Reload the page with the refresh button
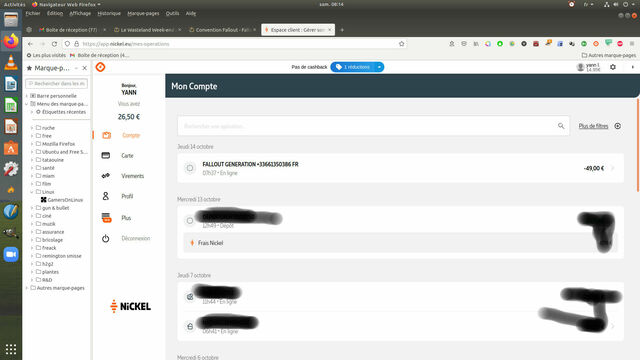This screenshot has height=360, width=640. [54, 44]
